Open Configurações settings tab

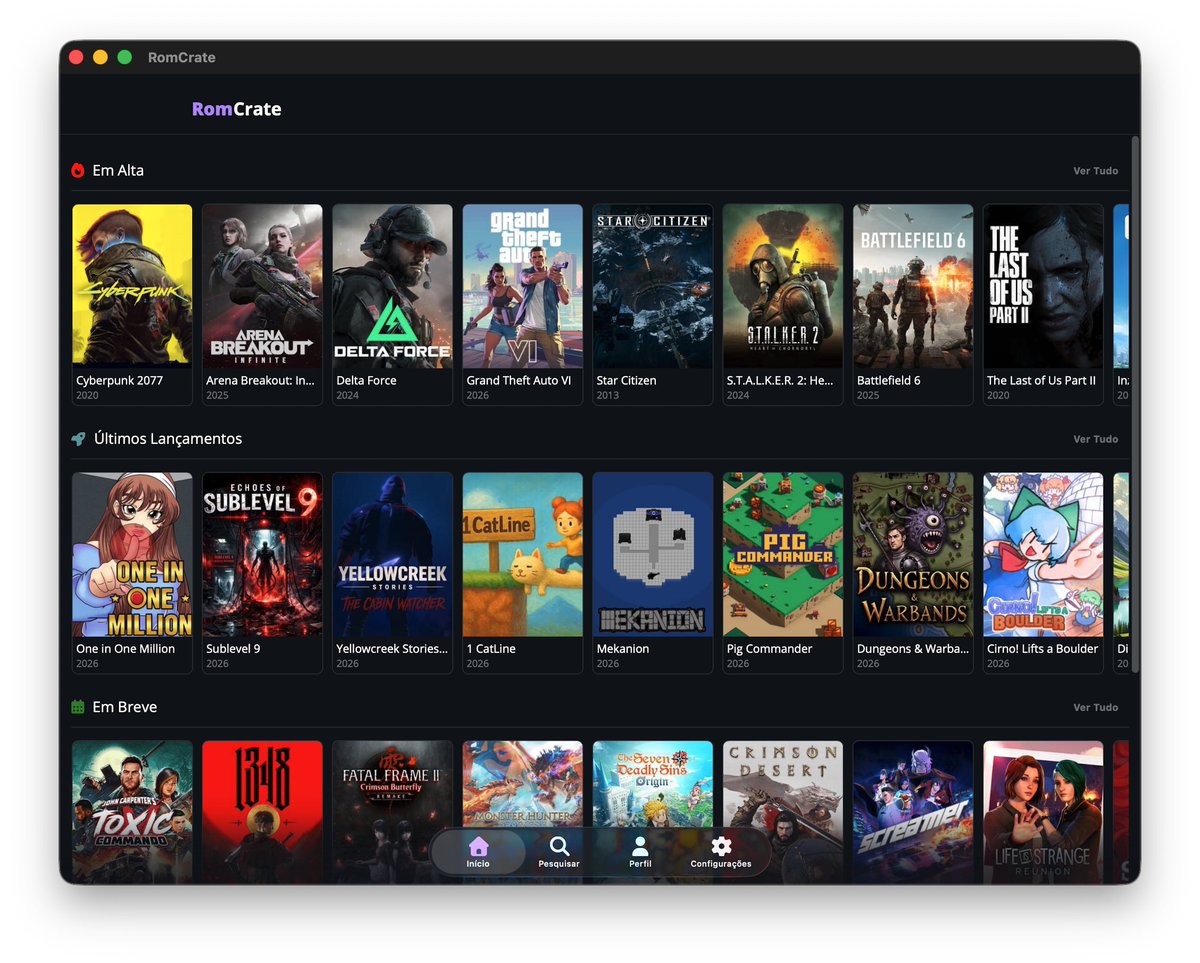pos(721,852)
